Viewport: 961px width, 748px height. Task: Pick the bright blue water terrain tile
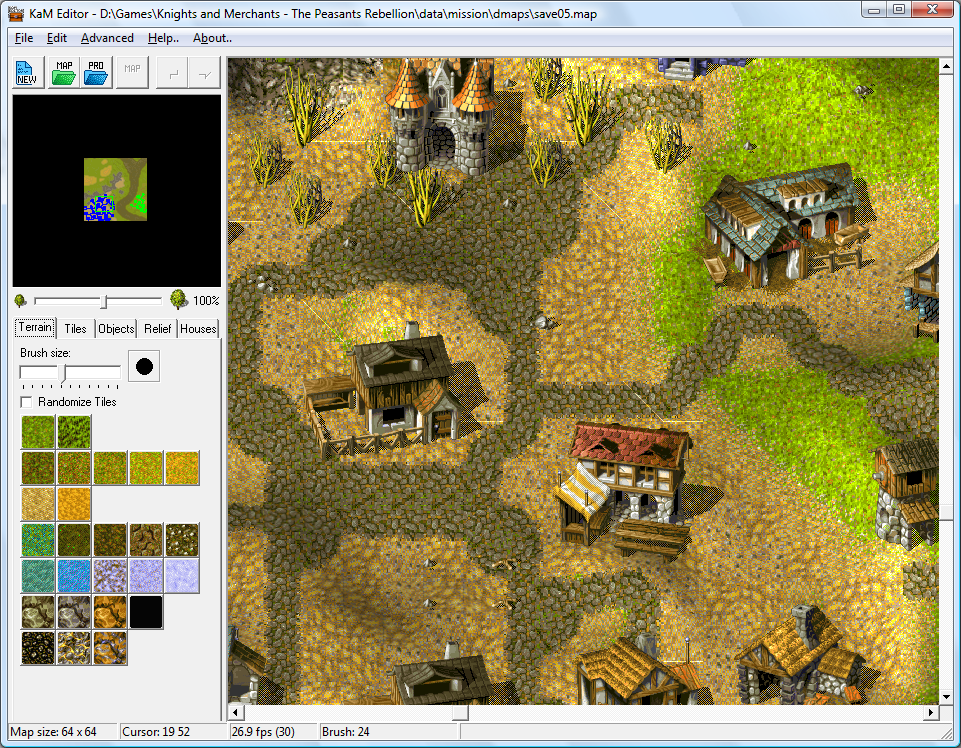[x=74, y=576]
